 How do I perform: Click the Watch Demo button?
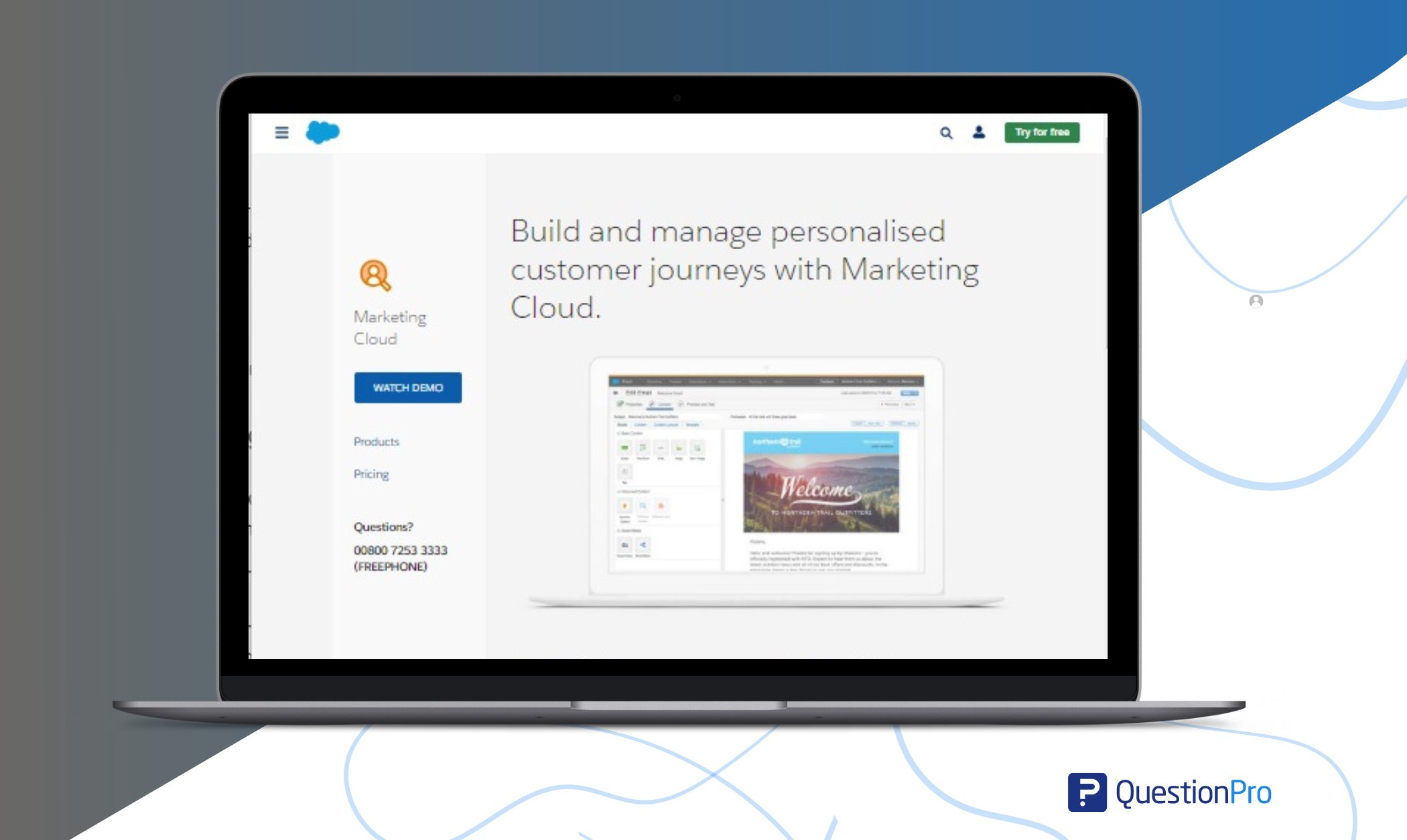point(408,387)
